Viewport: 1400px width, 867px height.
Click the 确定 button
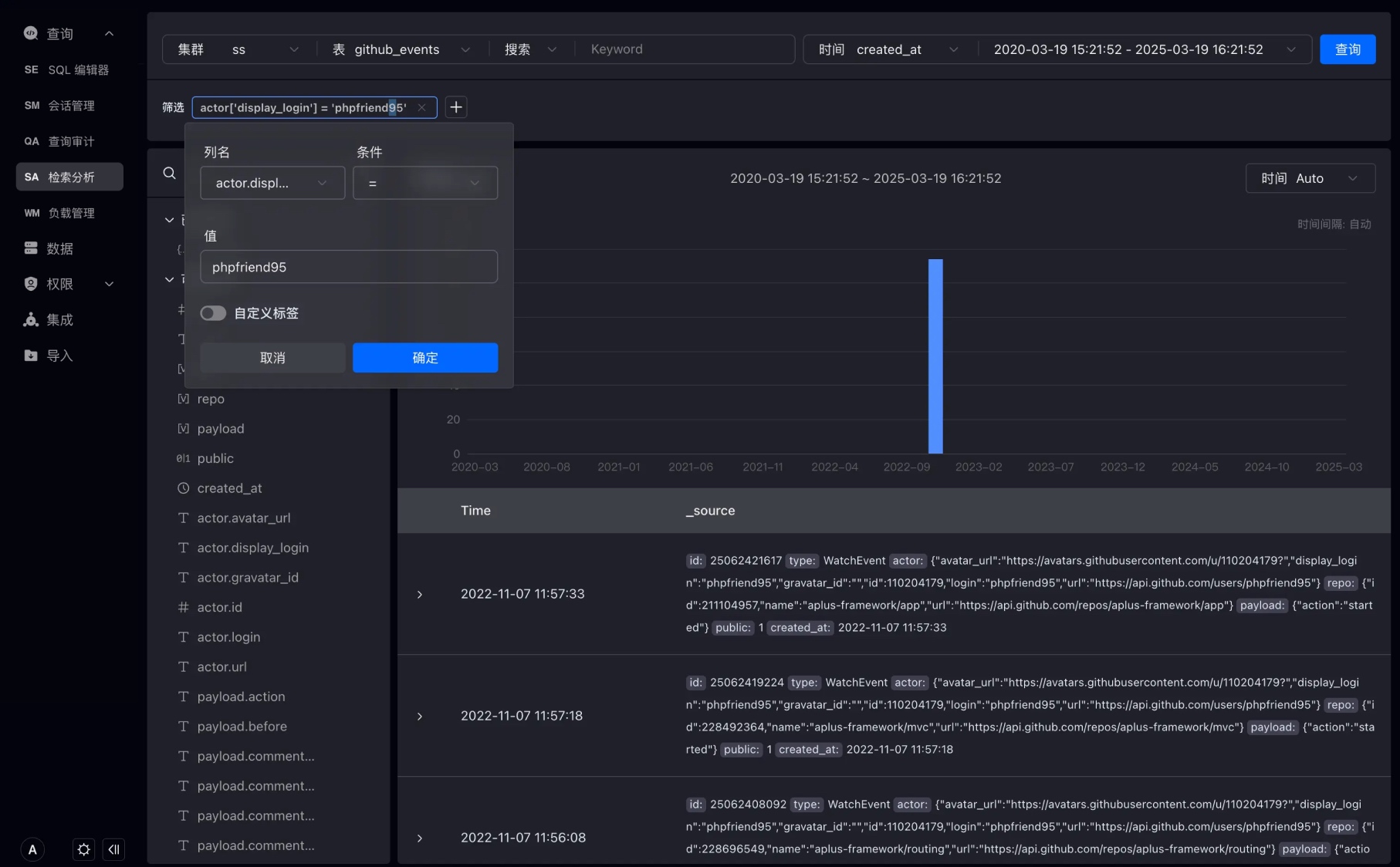click(x=425, y=358)
